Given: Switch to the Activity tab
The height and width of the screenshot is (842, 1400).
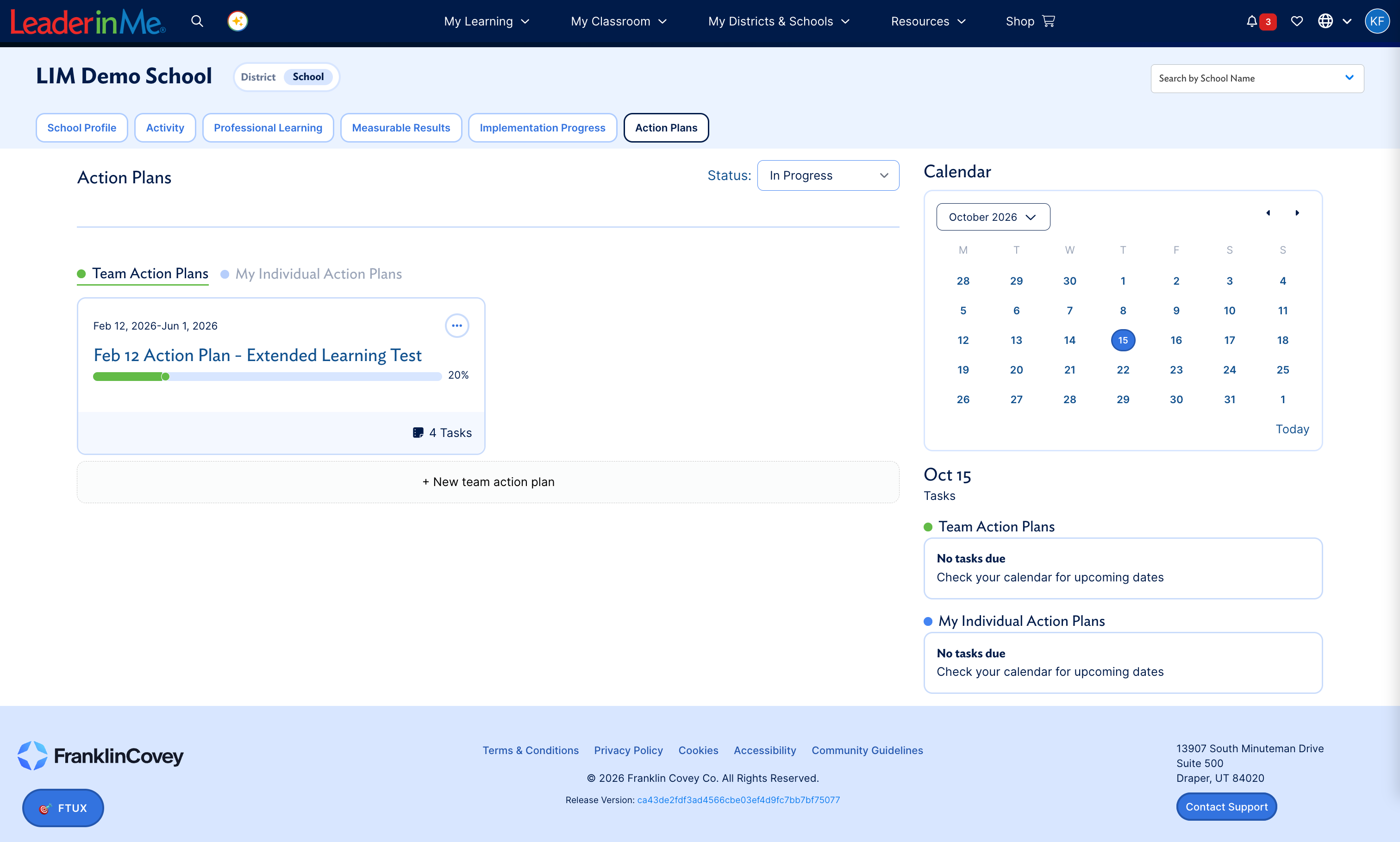Looking at the screenshot, I should click(x=165, y=128).
